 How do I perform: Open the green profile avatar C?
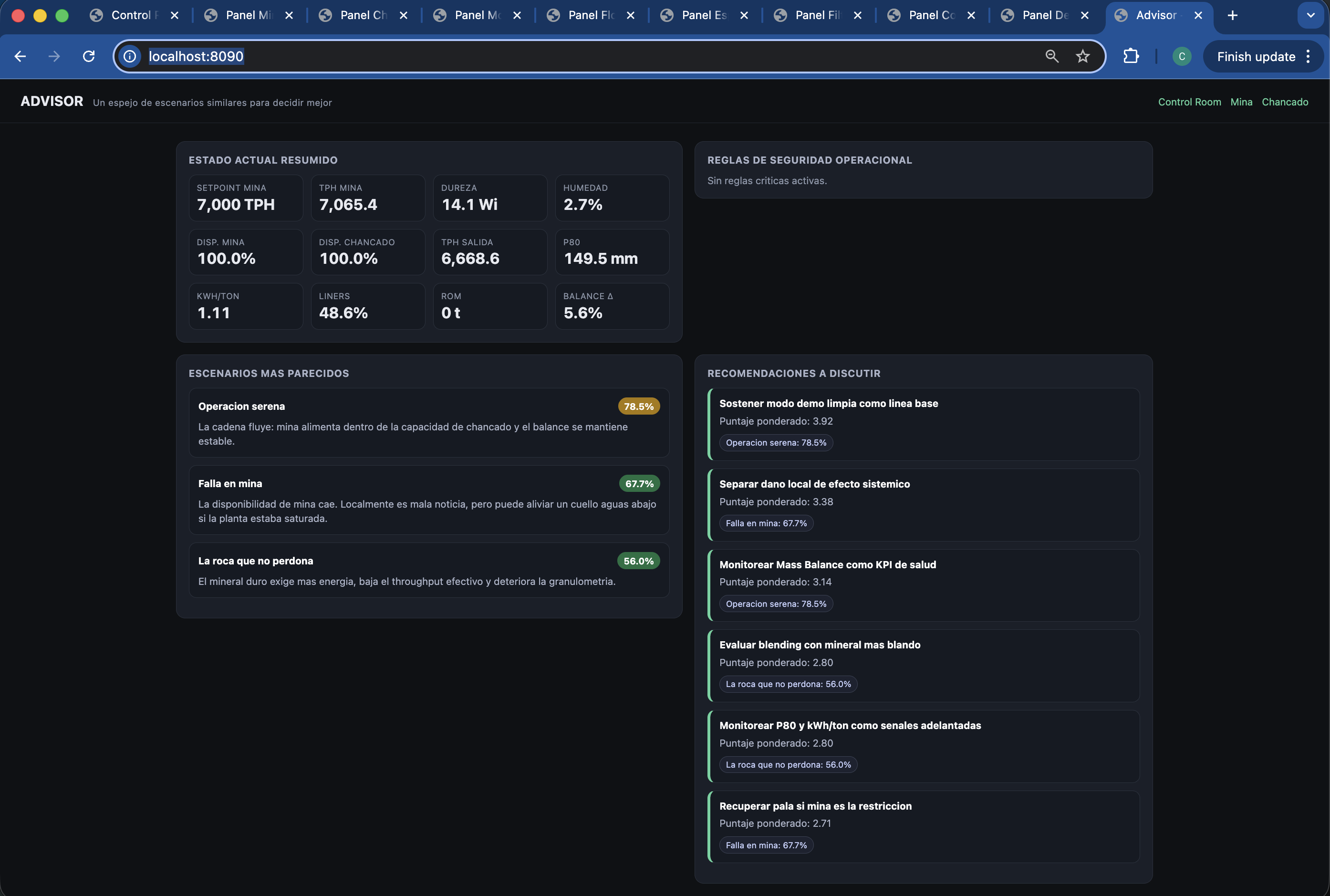tap(1182, 56)
